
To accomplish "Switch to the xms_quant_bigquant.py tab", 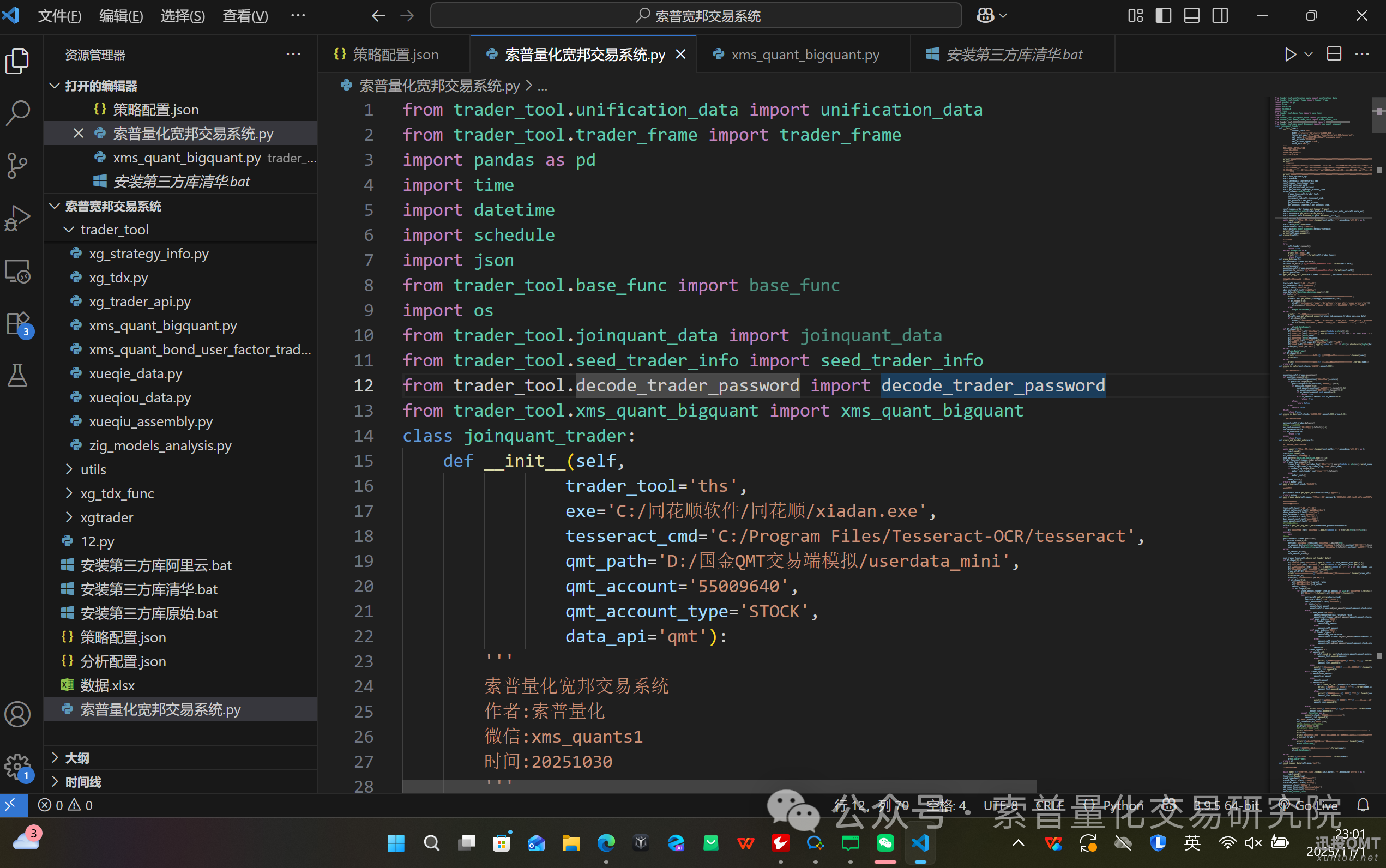I will click(x=804, y=55).
